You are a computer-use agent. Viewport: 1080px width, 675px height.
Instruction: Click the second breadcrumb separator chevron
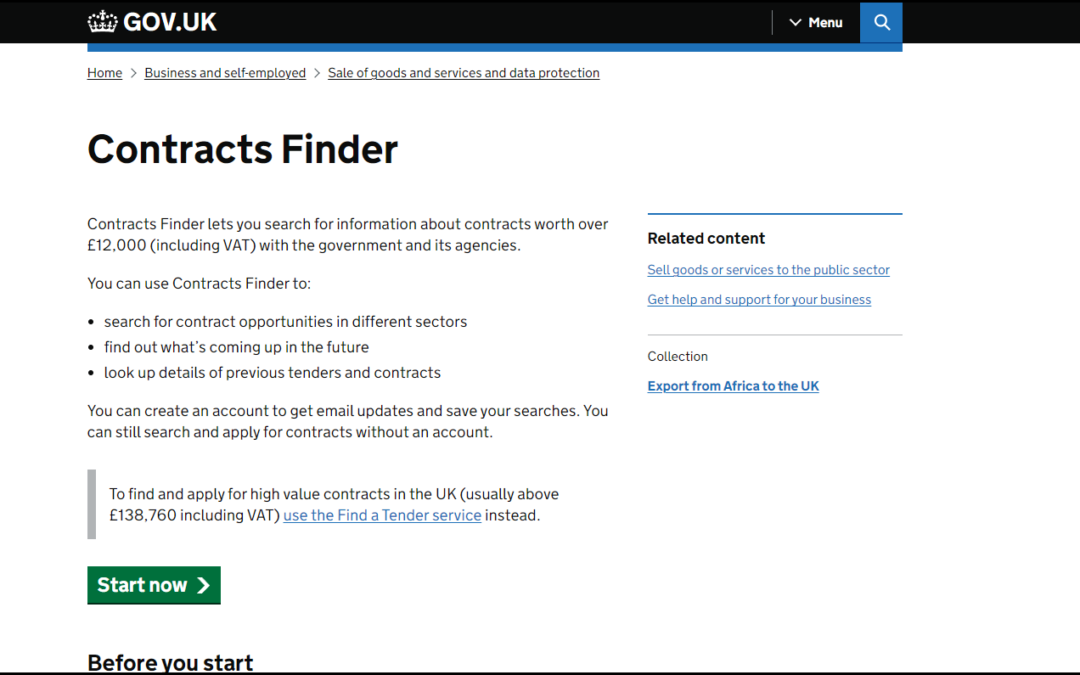[x=317, y=73]
